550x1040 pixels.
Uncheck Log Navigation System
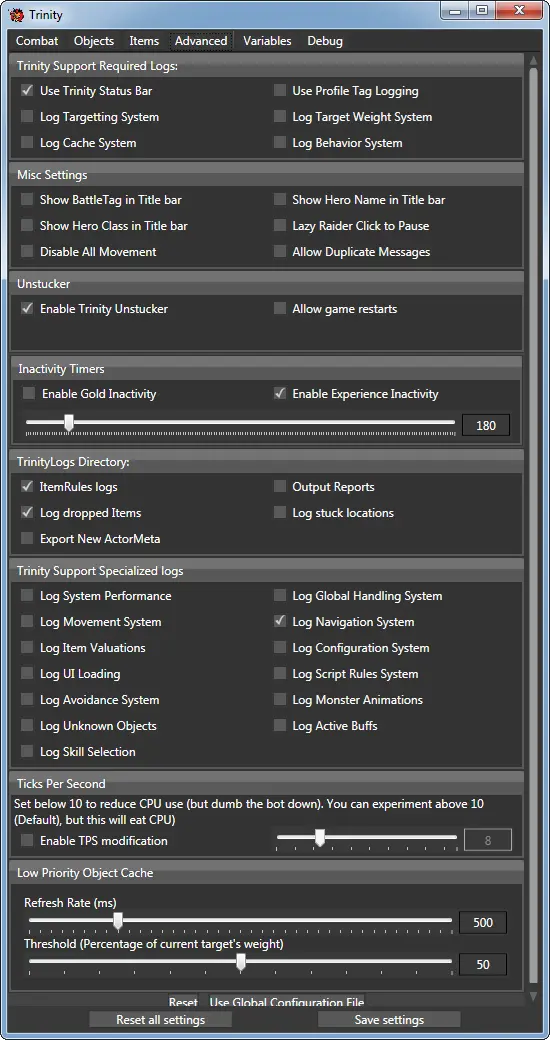(280, 621)
